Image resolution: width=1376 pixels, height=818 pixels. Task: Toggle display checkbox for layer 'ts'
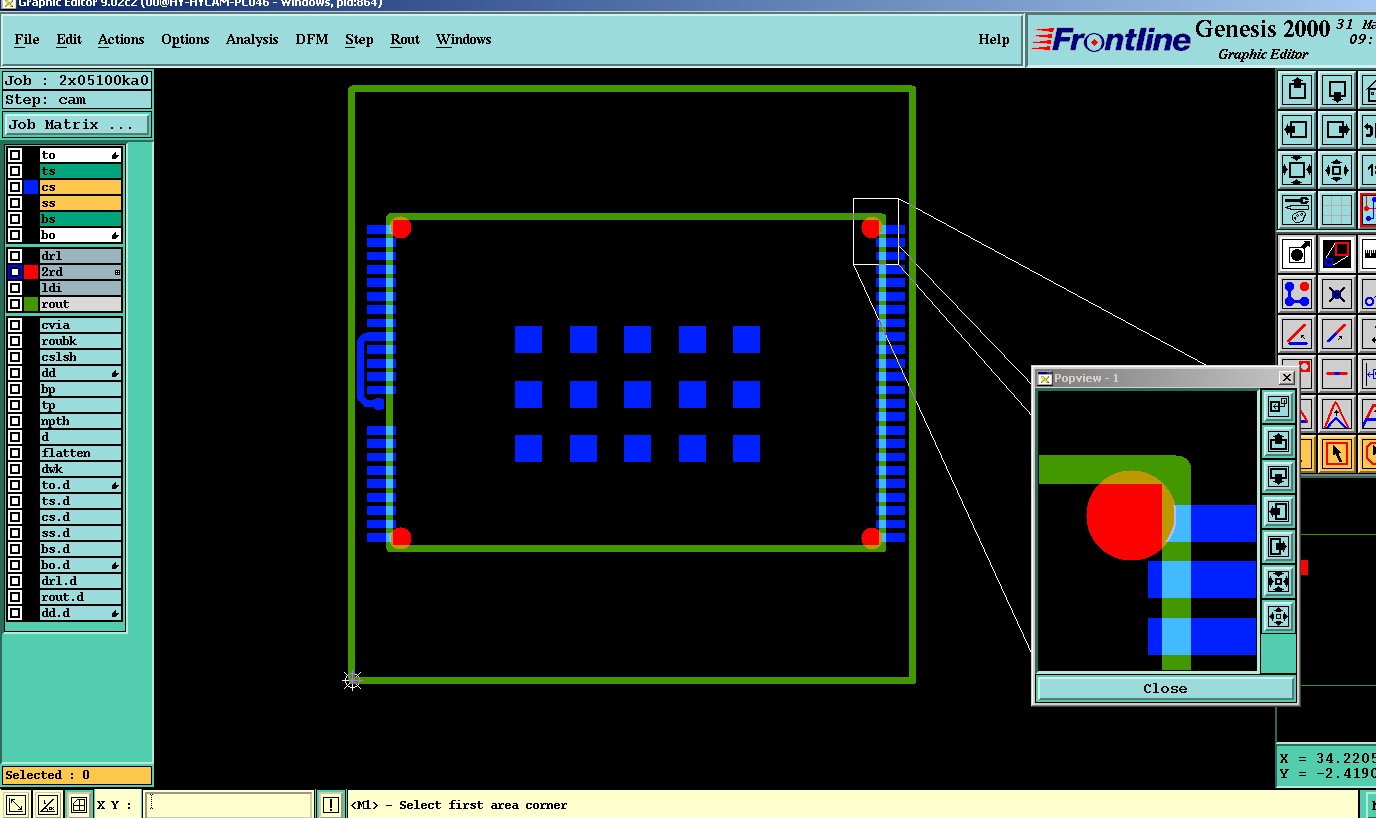tap(15, 171)
